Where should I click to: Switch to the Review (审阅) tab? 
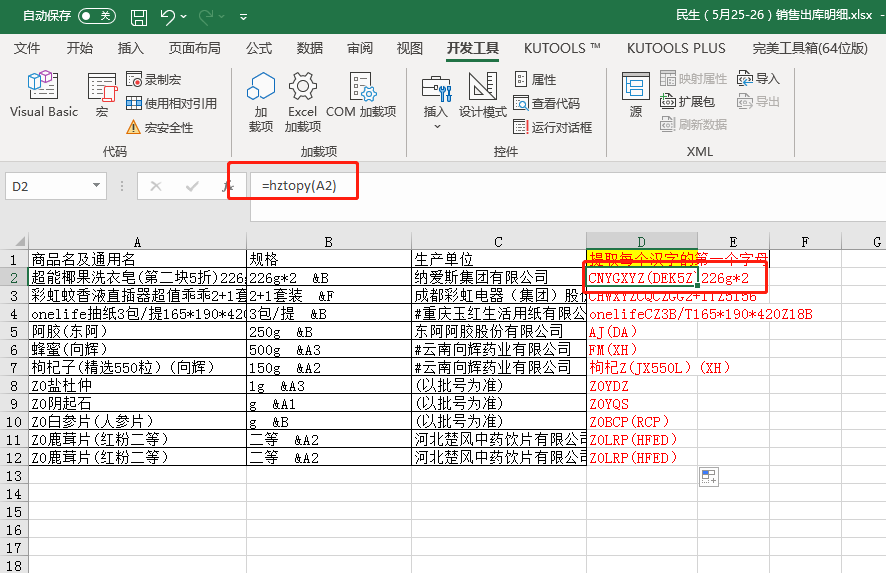pos(360,49)
